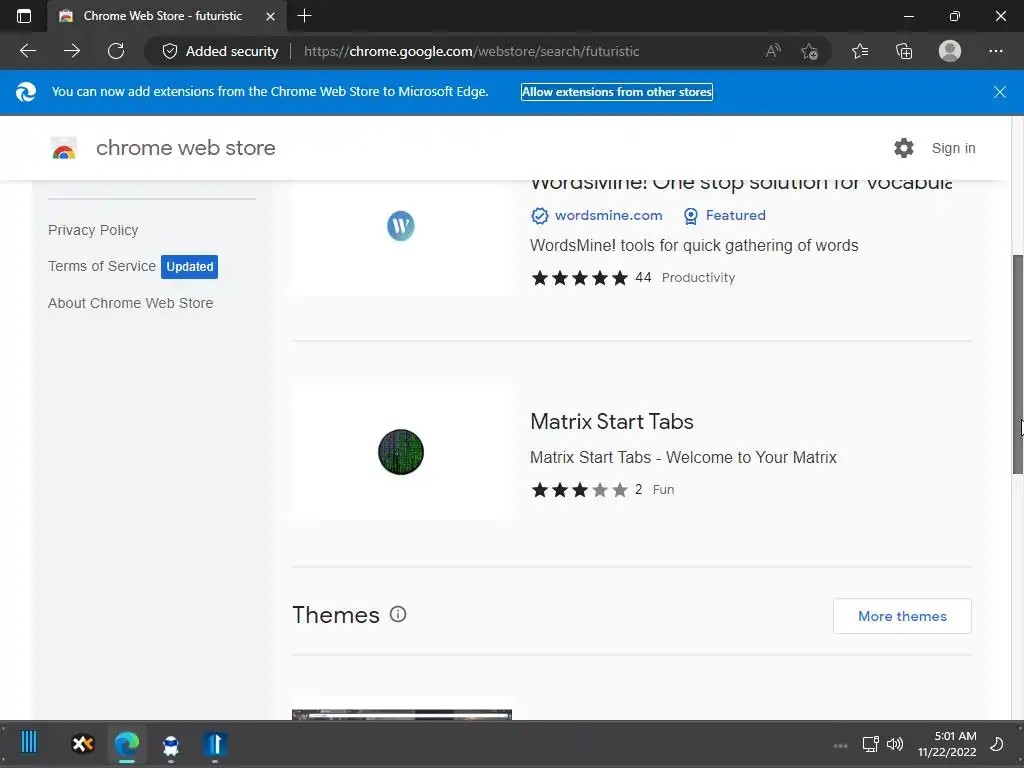The width and height of the screenshot is (1024, 768).
Task: Show info about Themes section
Action: click(x=398, y=615)
